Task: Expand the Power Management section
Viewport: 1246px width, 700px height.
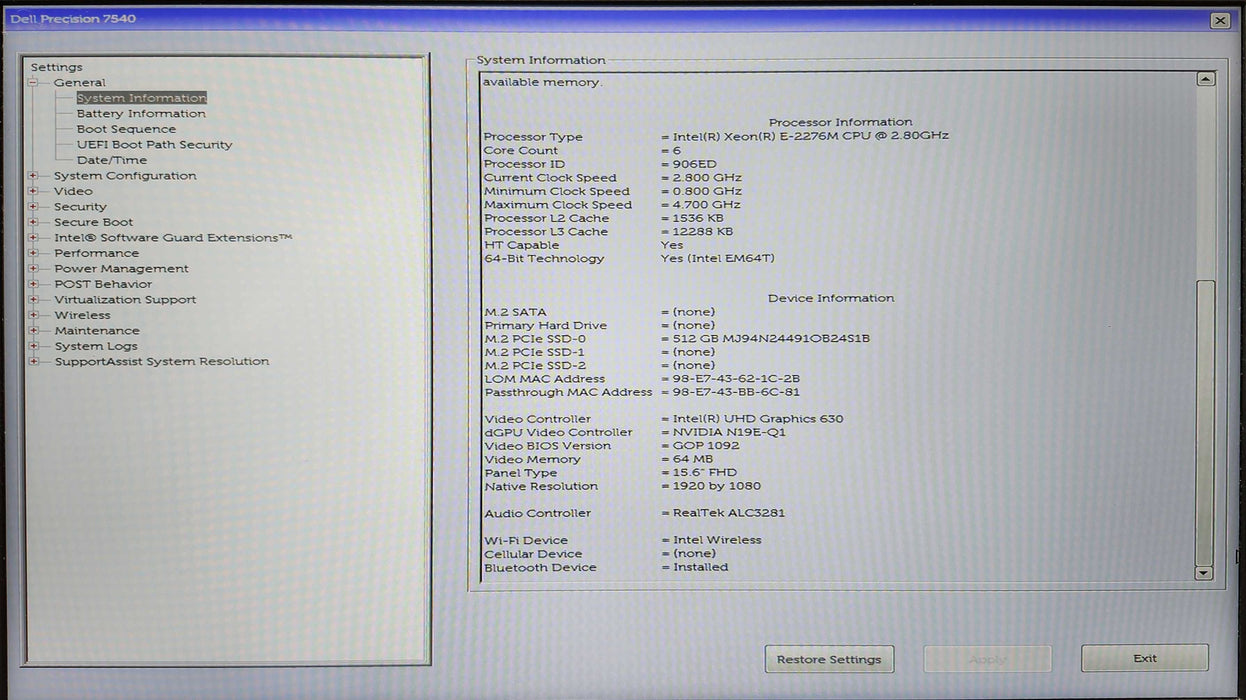Action: point(32,268)
